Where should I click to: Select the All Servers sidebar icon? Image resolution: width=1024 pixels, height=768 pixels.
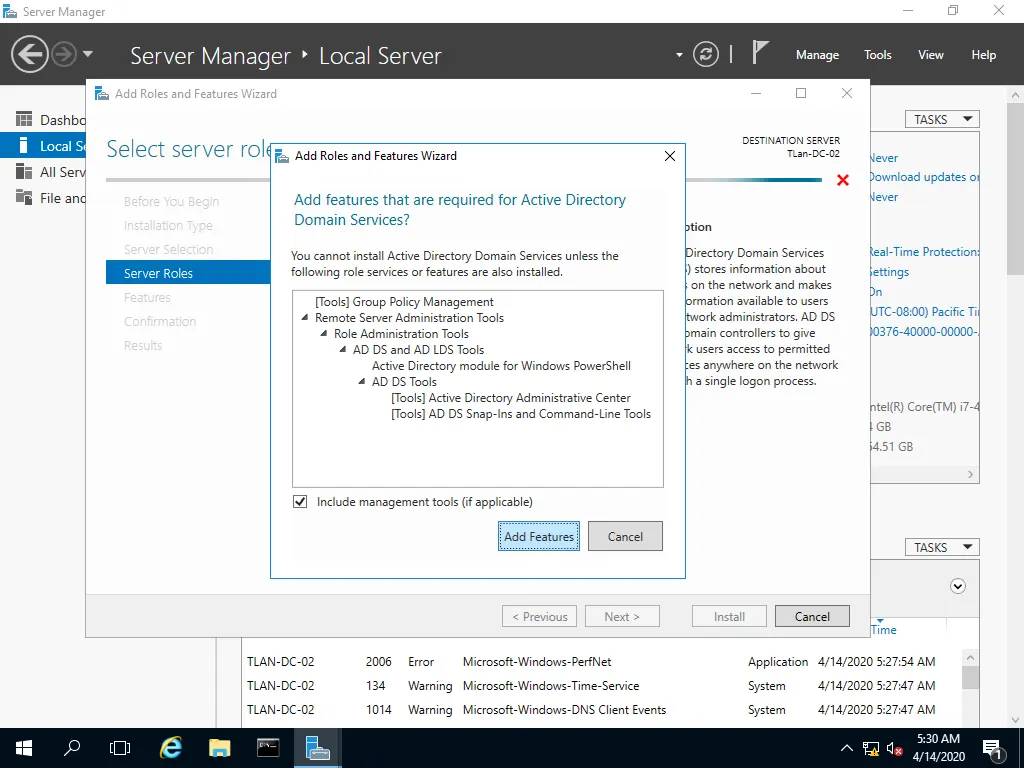pos(24,172)
